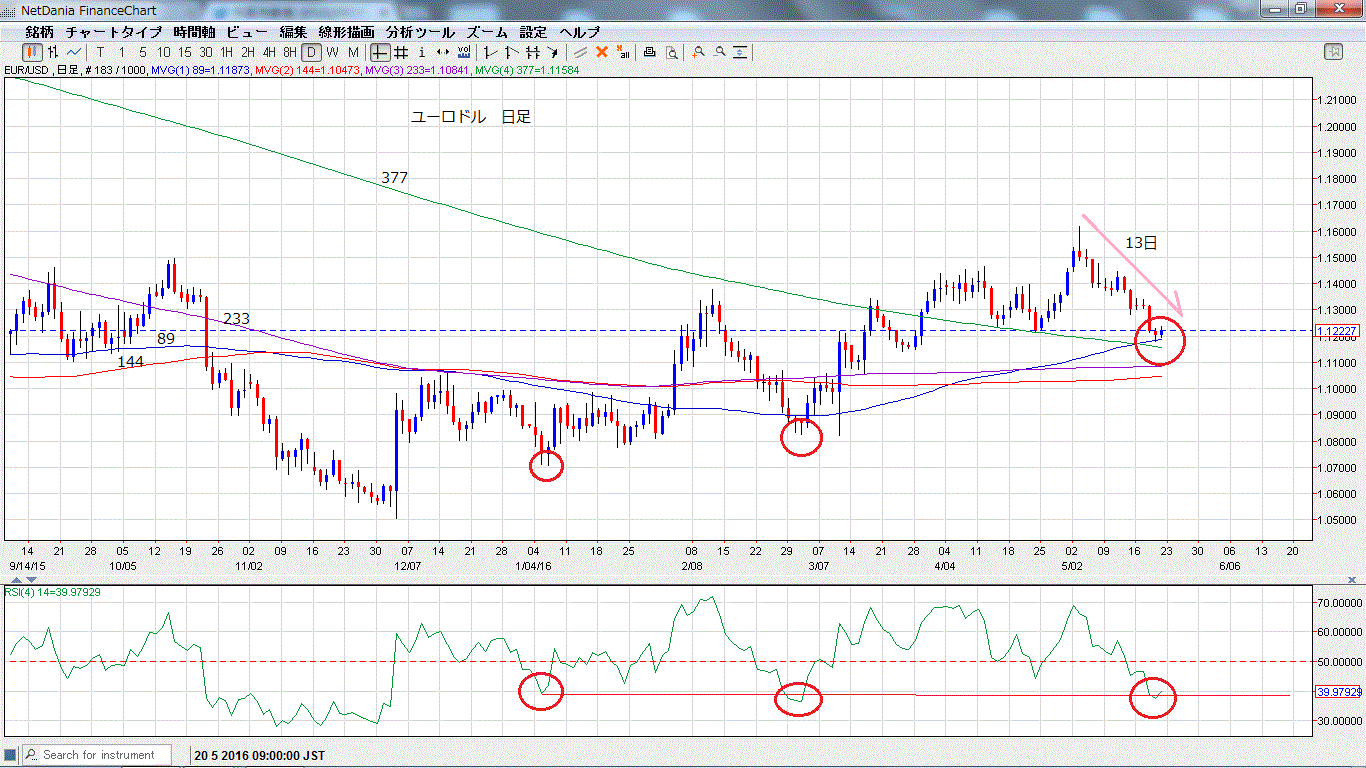Viewport: 1366px width, 768px height.
Task: Click the magnifier icon beside the search field
Action: point(31,755)
